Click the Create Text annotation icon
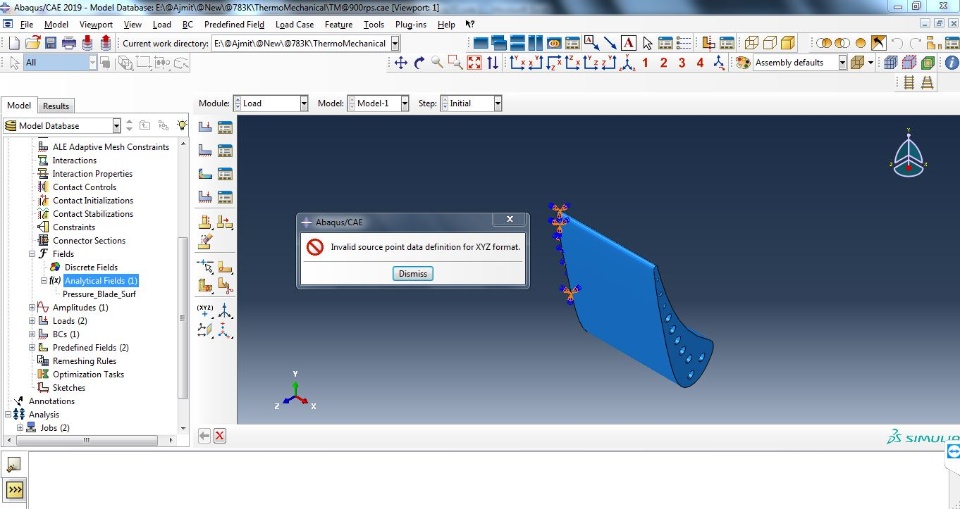The height and width of the screenshot is (509, 960). point(629,43)
